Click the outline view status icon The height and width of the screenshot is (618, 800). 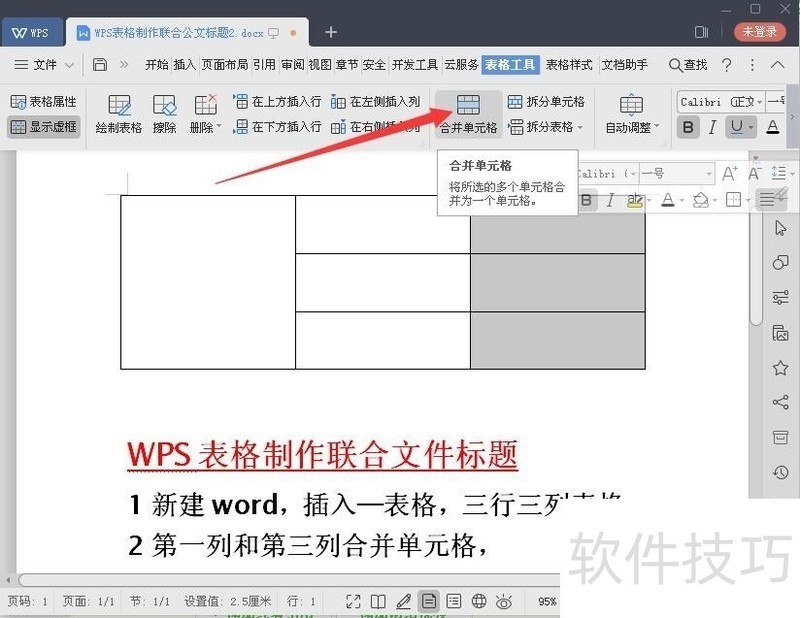coord(454,602)
